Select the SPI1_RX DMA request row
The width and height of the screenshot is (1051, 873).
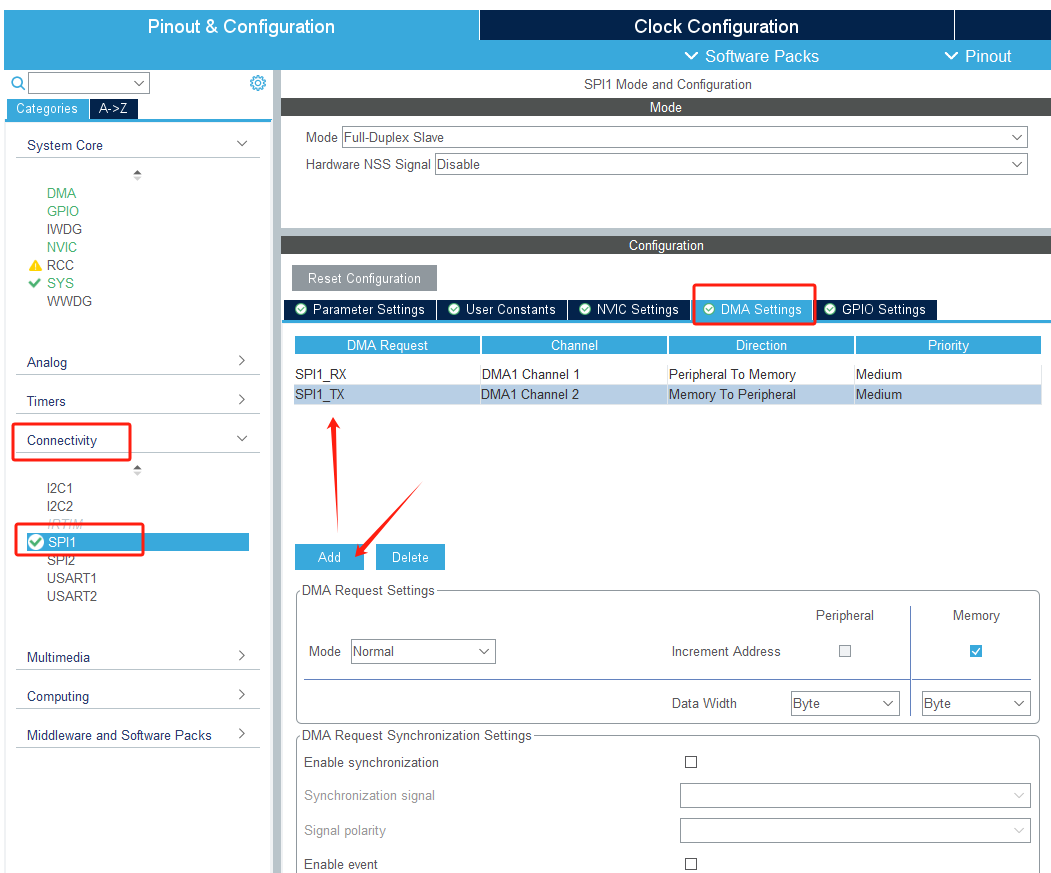(668, 374)
